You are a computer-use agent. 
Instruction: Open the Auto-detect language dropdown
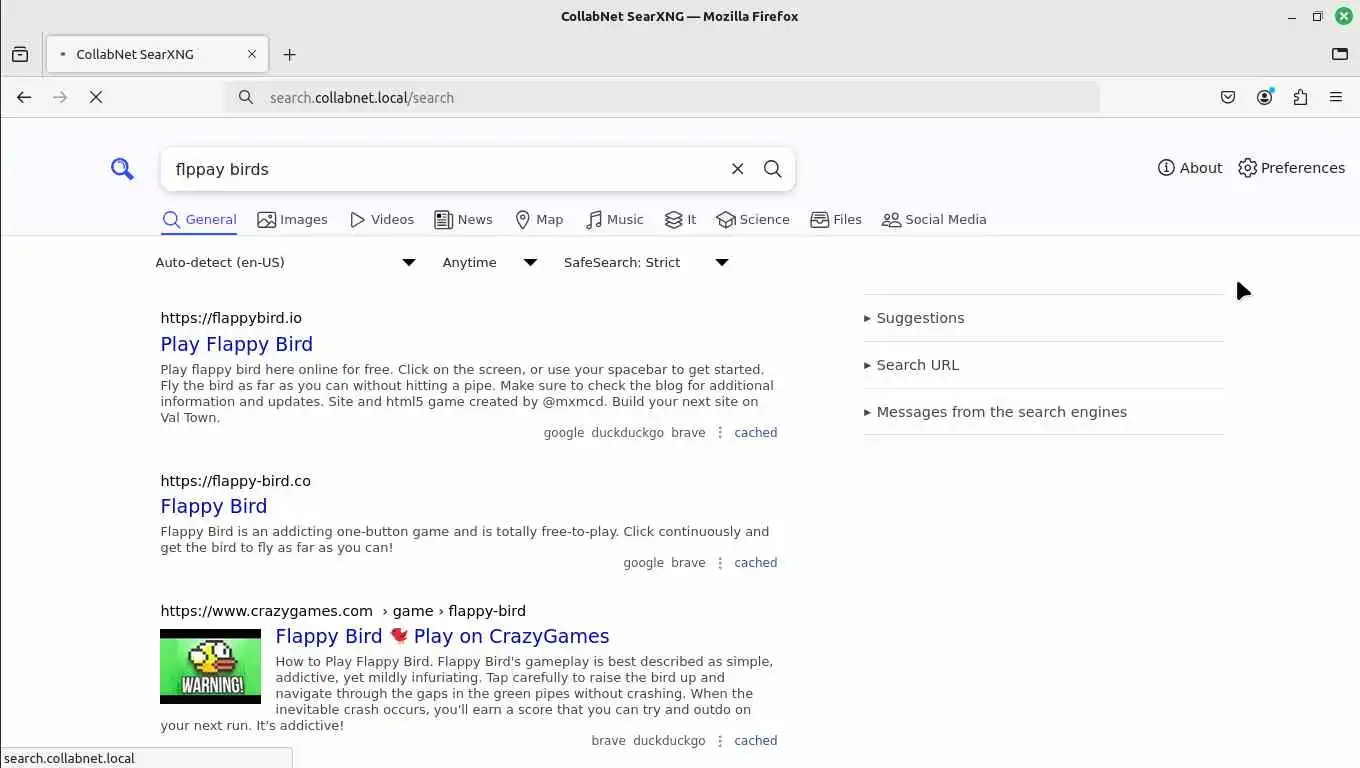pyautogui.click(x=286, y=262)
